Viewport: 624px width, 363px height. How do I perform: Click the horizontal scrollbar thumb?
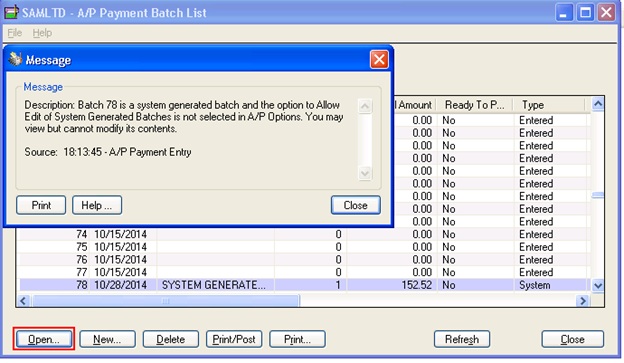pos(166,301)
